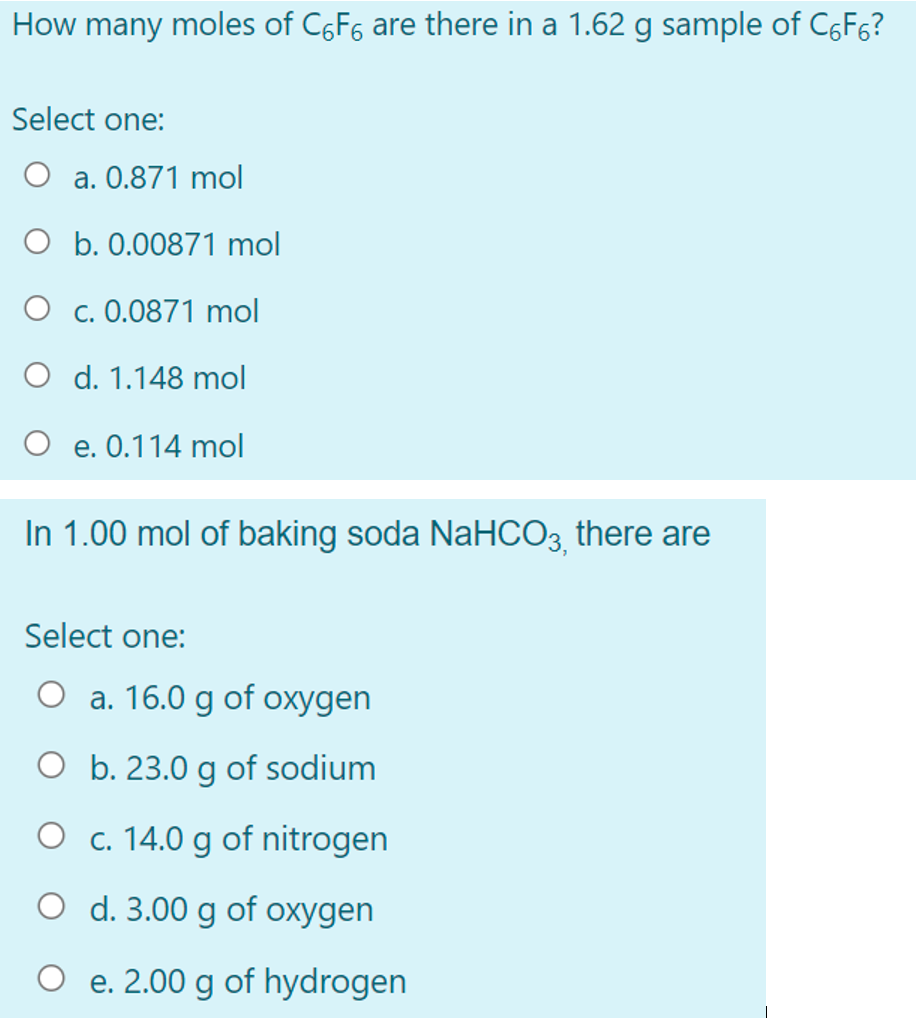Viewport: 916px width, 1018px height.
Task: Click the NaHCO3 question heading text
Action: (x=364, y=533)
